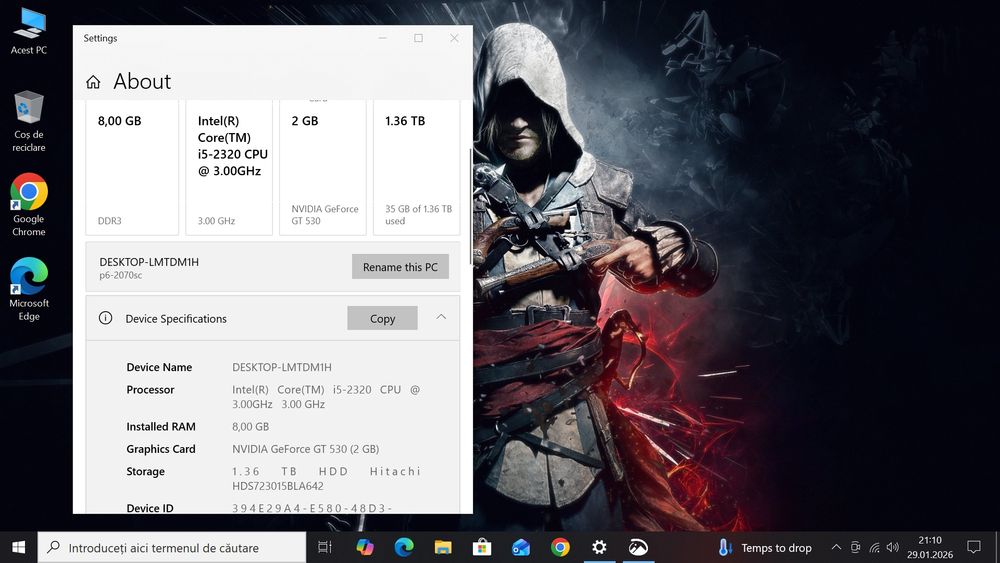Viewport: 1000px width, 563px height.
Task: Select the 2 GB NVIDIA GeForce card
Action: (x=323, y=168)
